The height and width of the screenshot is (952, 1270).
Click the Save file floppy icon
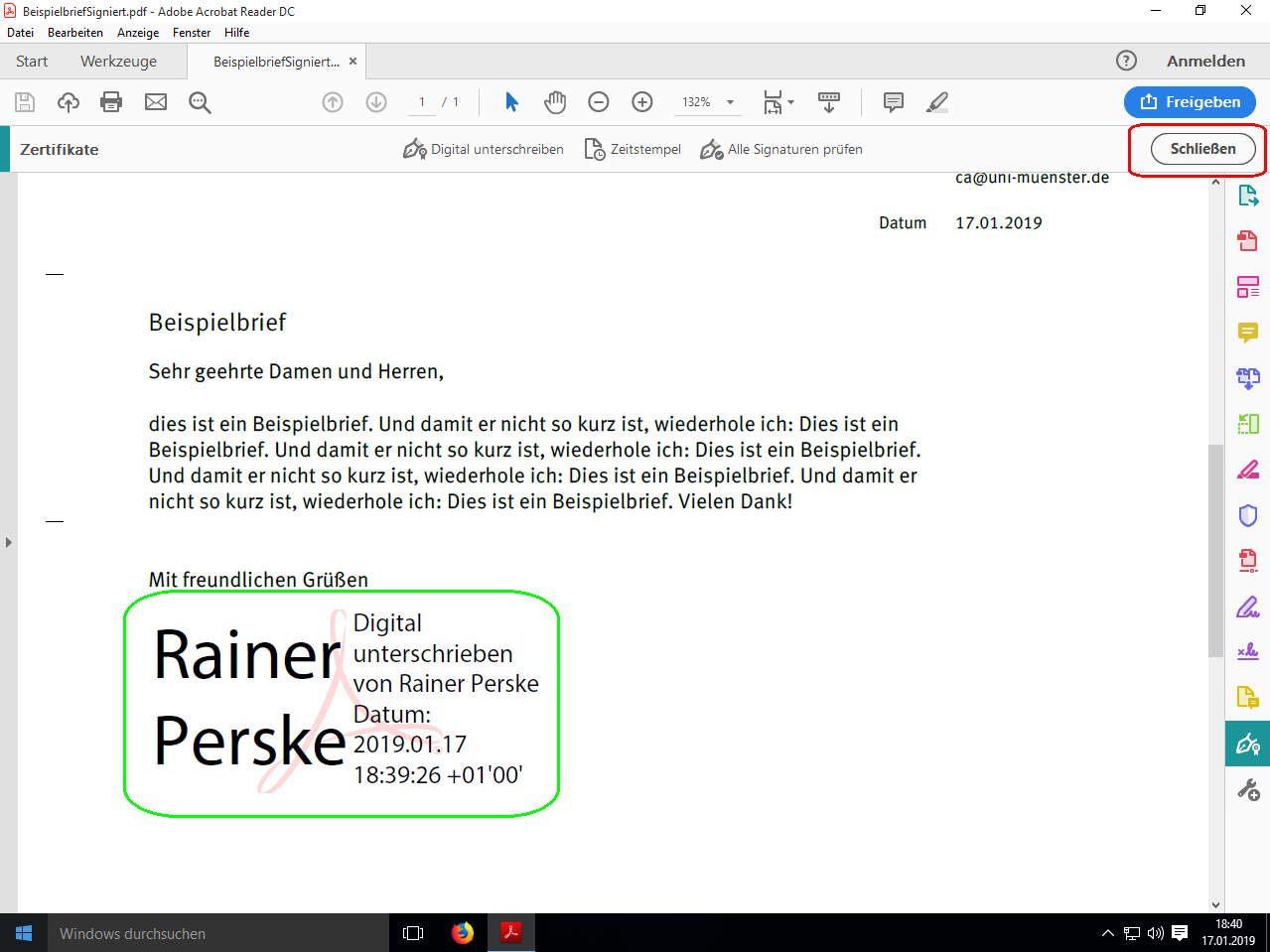pyautogui.click(x=25, y=102)
